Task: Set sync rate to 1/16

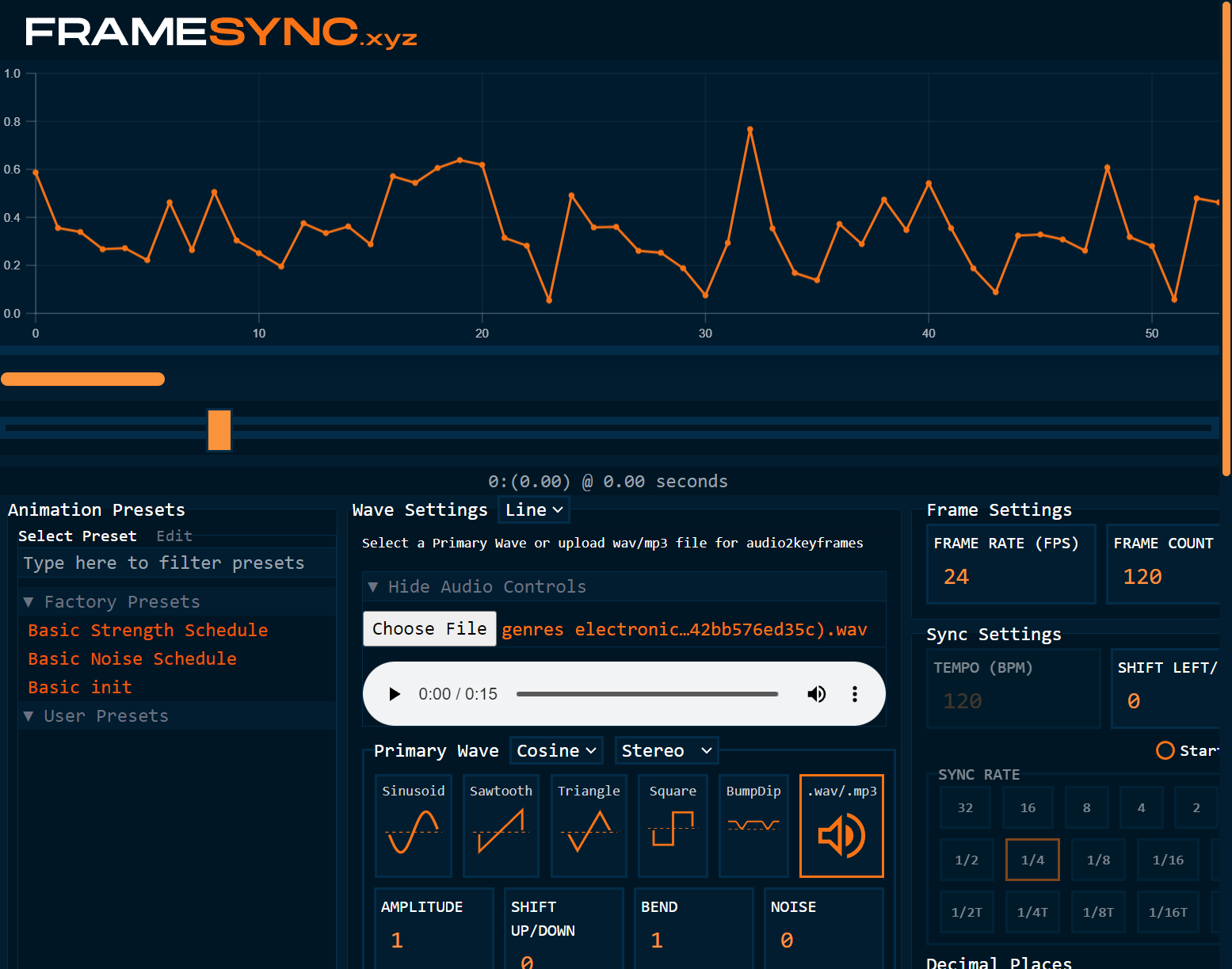Action: [1168, 860]
